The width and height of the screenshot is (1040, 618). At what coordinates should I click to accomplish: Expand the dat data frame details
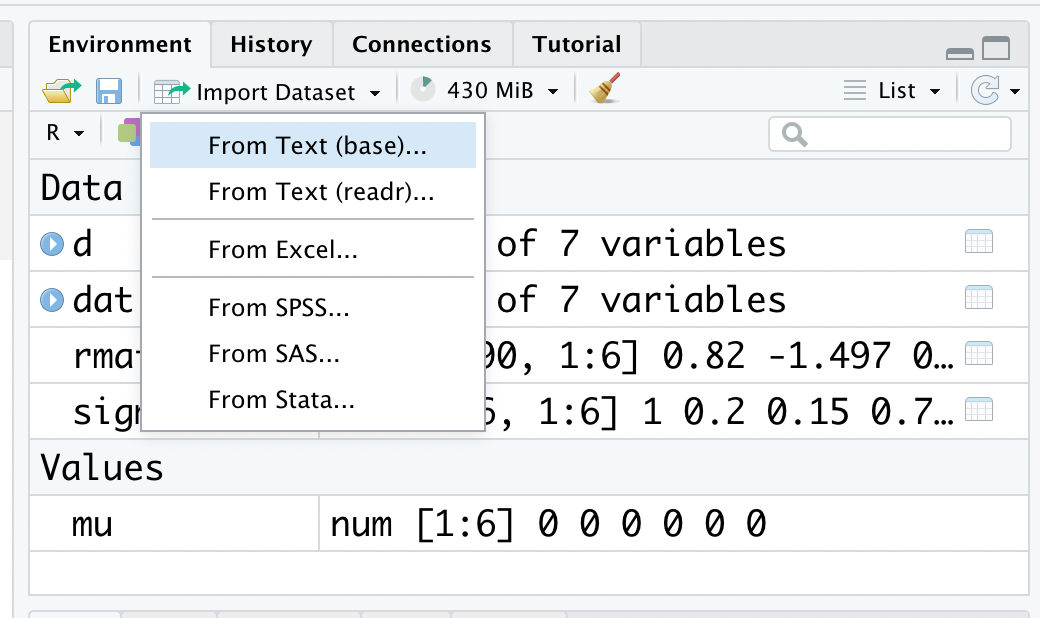(x=52, y=299)
